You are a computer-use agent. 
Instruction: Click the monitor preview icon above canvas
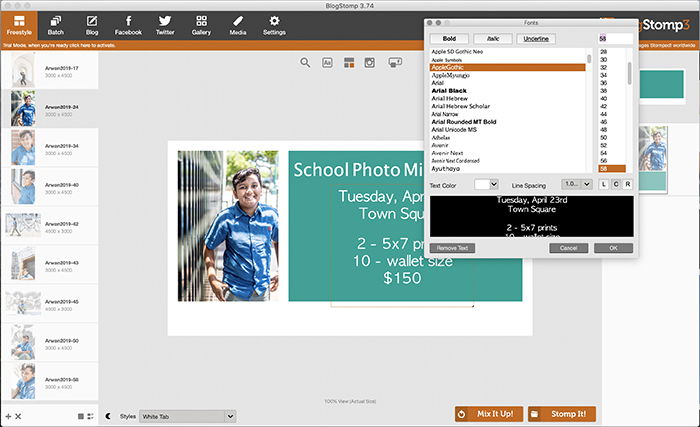395,63
